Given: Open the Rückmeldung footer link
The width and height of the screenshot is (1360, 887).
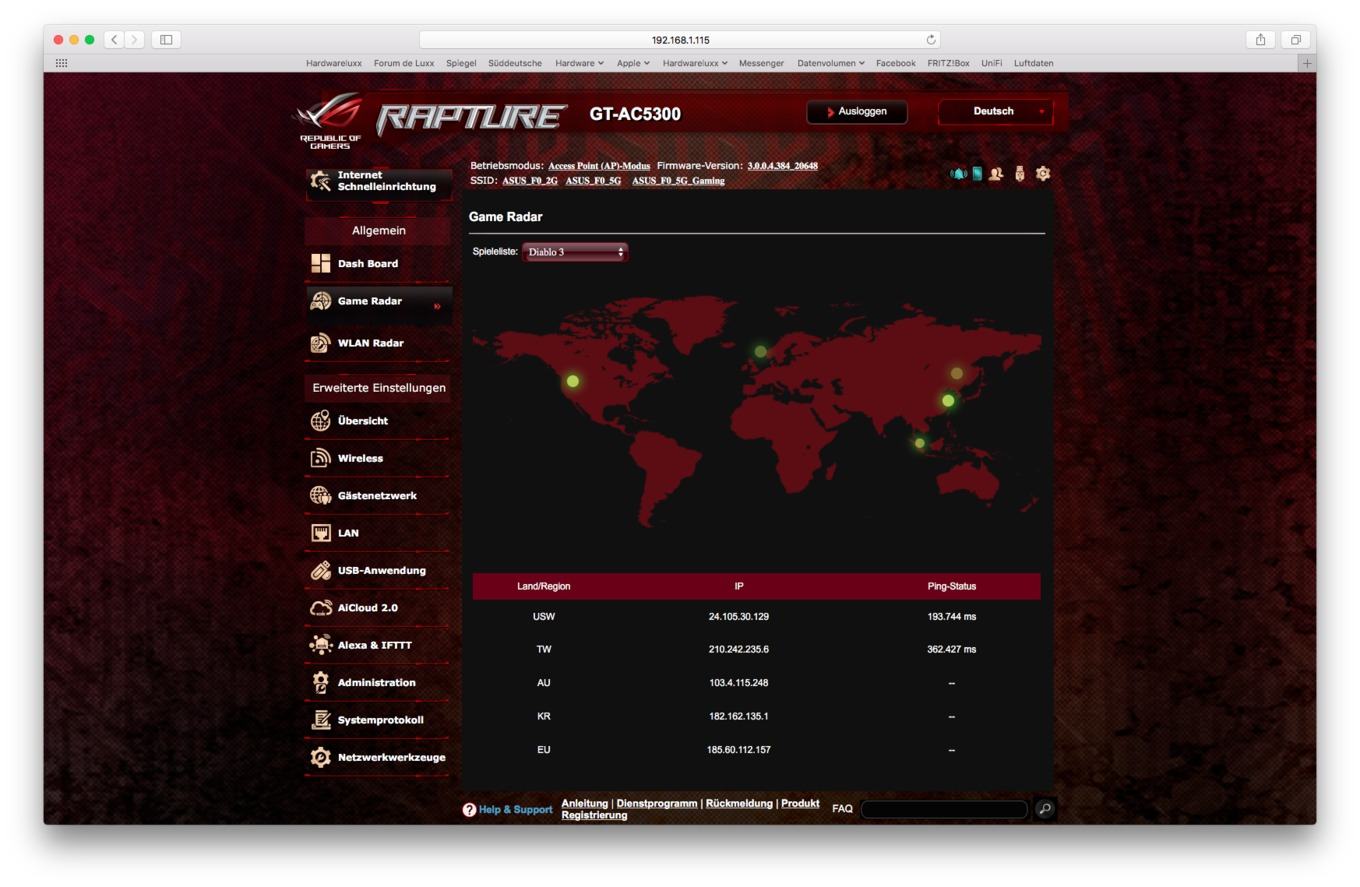Looking at the screenshot, I should 739,803.
